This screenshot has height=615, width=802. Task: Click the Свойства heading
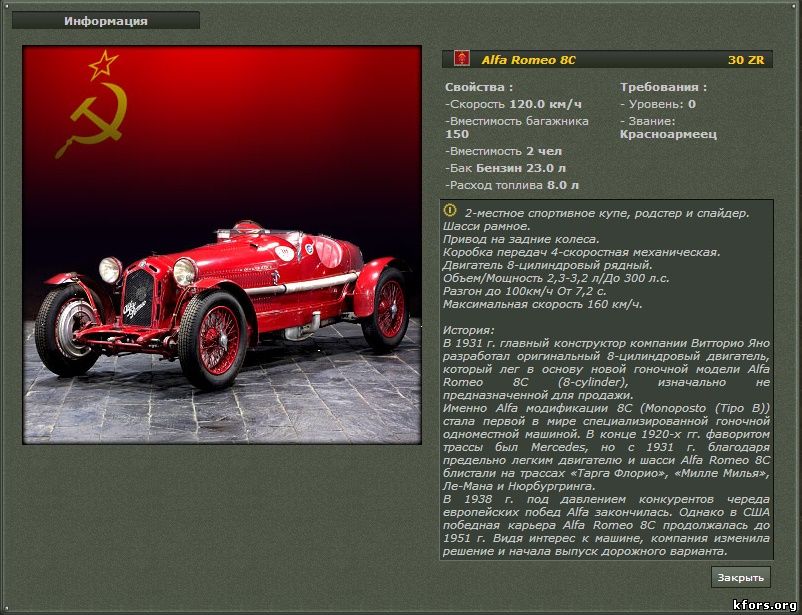479,87
